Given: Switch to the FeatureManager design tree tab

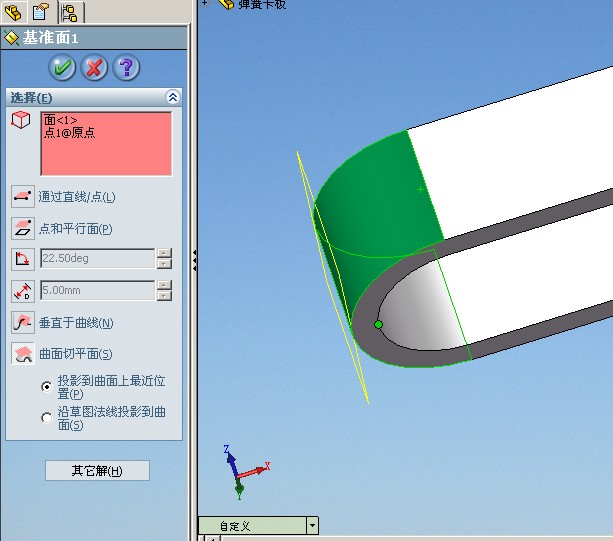Looking at the screenshot, I should point(13,12).
